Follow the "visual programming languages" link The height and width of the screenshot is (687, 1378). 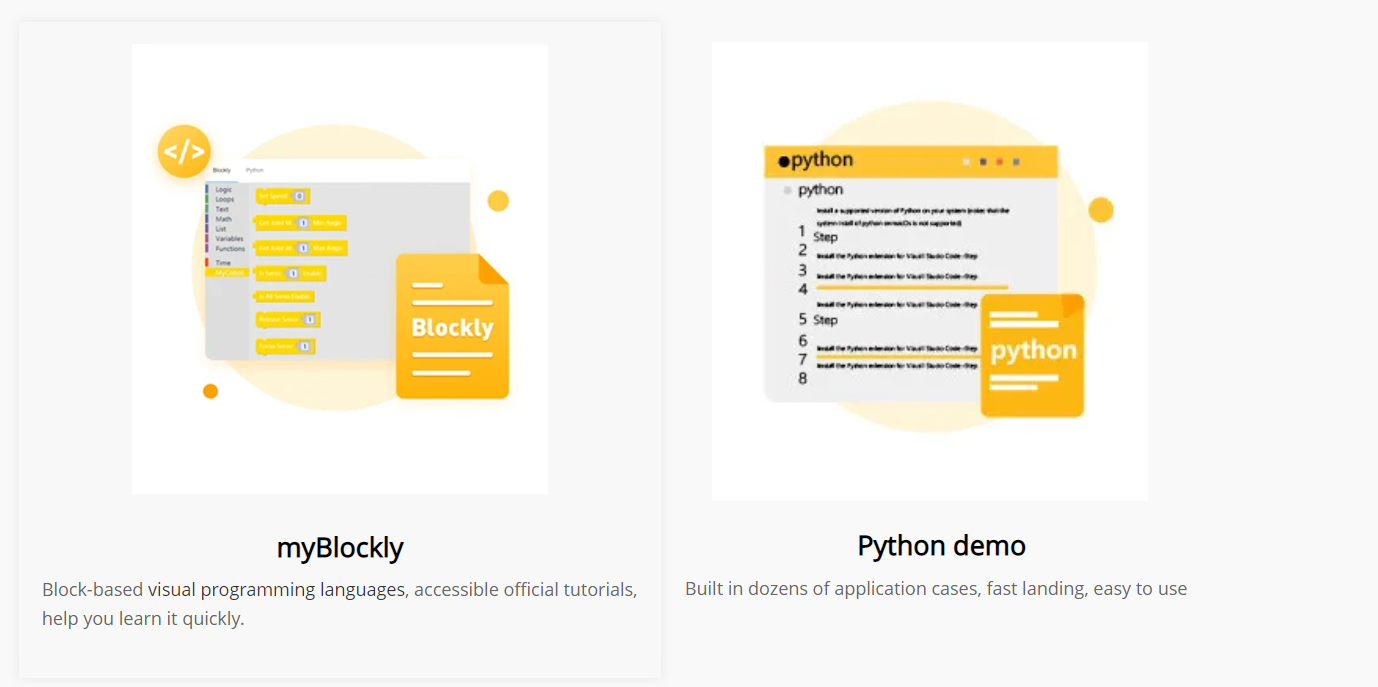(276, 590)
